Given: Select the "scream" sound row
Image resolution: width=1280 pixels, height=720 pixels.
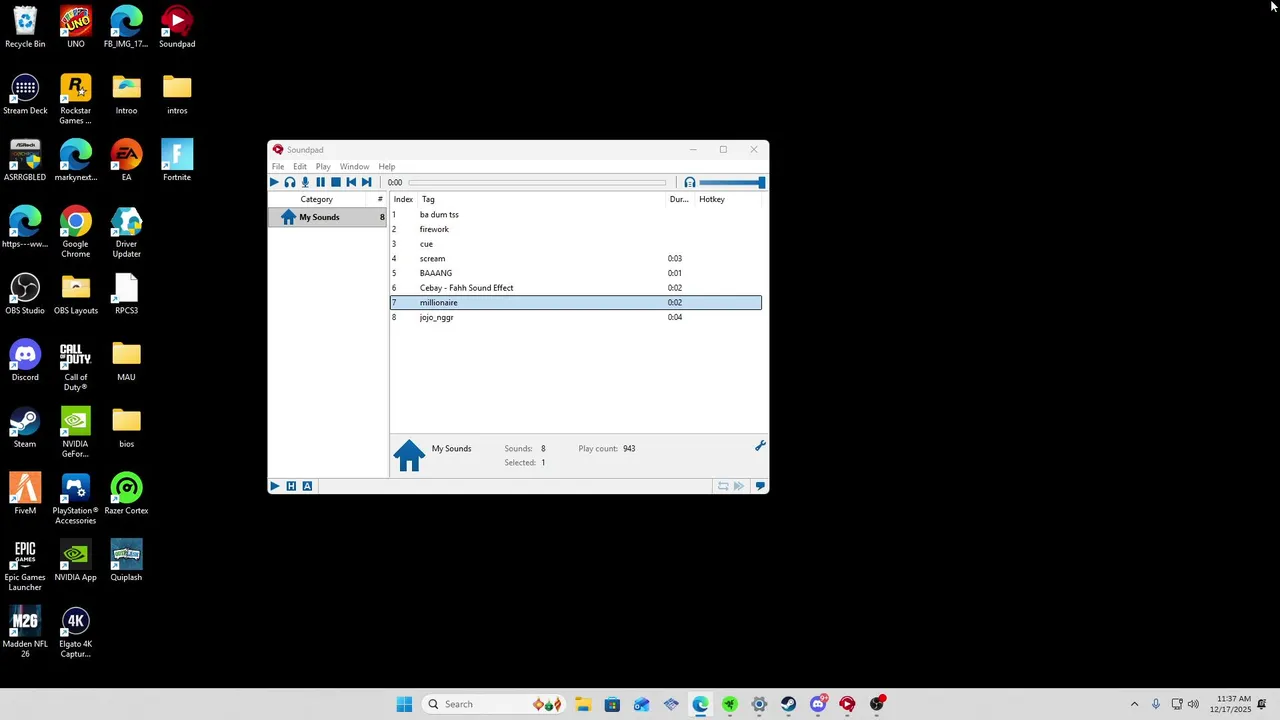Looking at the screenshot, I should click(x=576, y=259).
